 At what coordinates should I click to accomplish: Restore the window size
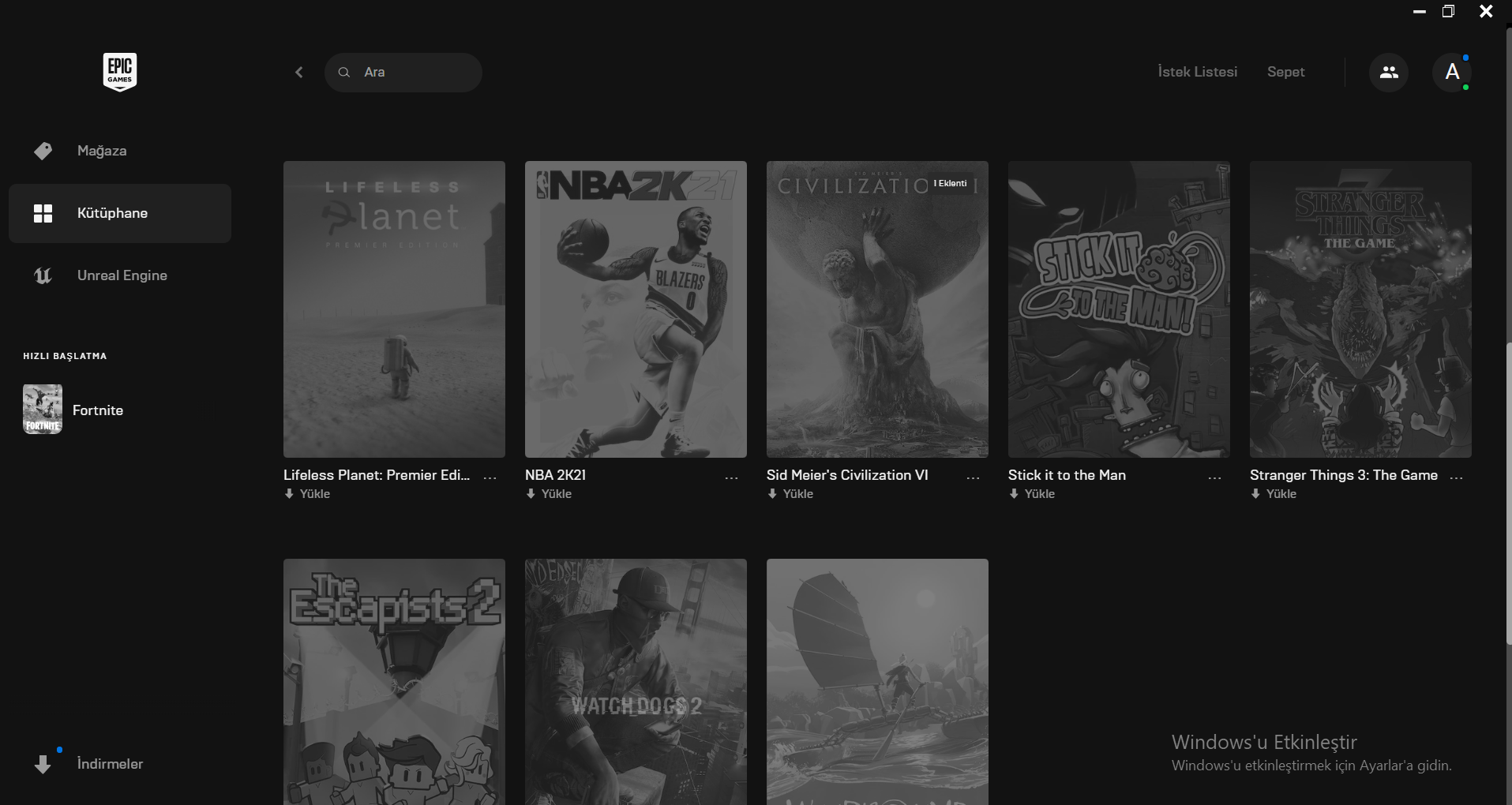[x=1448, y=11]
